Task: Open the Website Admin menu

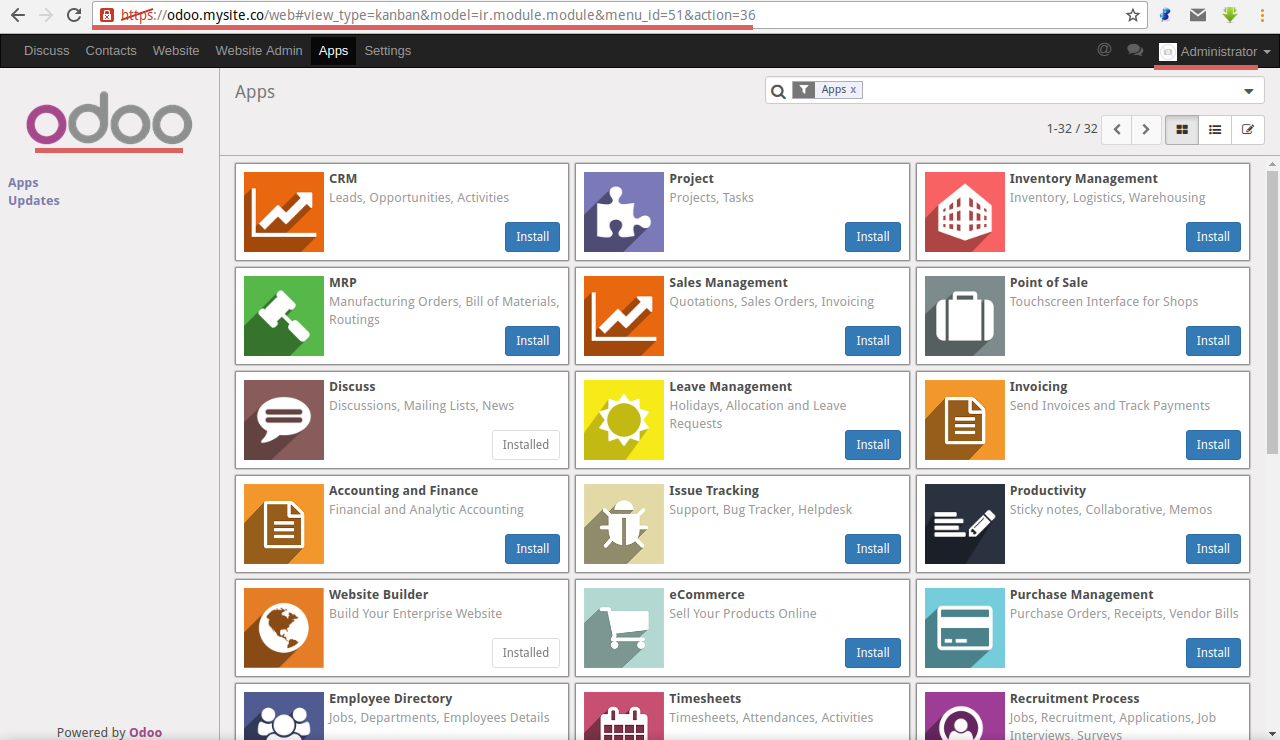Action: (258, 51)
